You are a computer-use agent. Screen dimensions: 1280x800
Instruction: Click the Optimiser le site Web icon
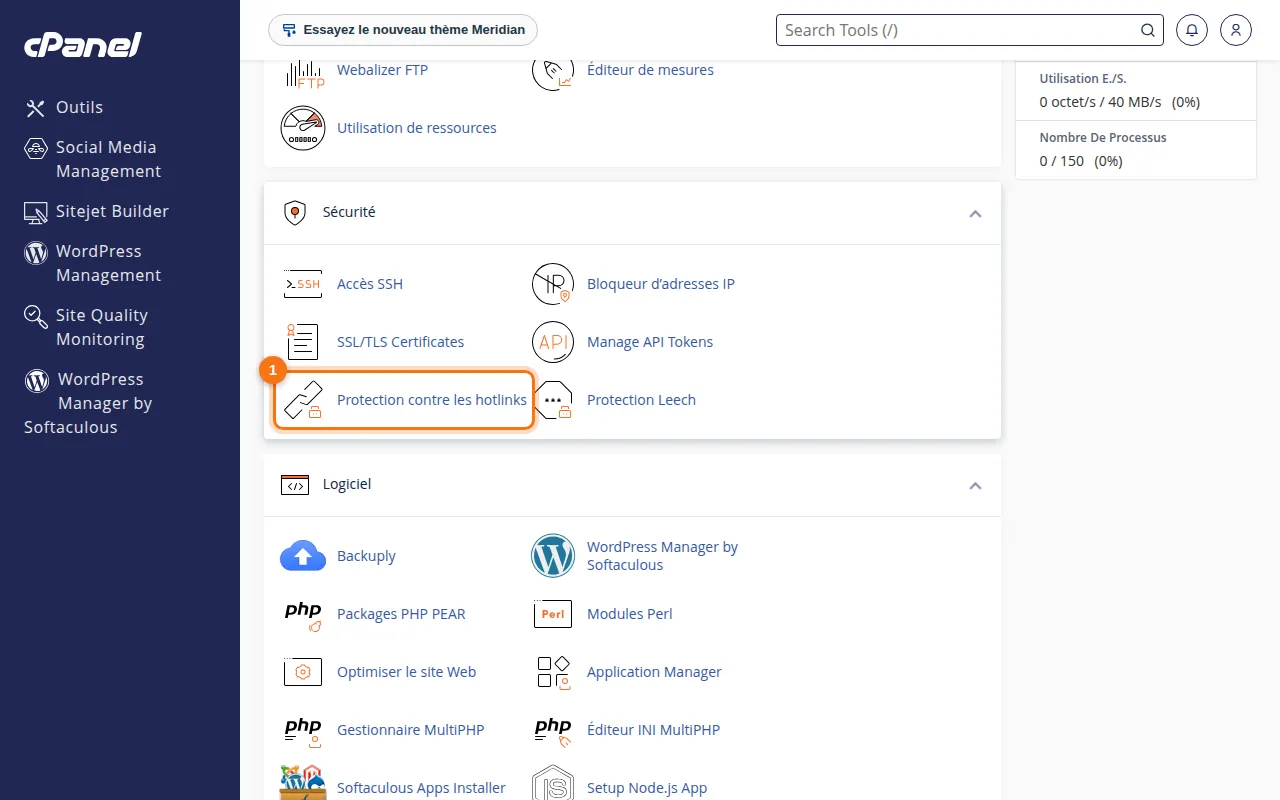(303, 672)
